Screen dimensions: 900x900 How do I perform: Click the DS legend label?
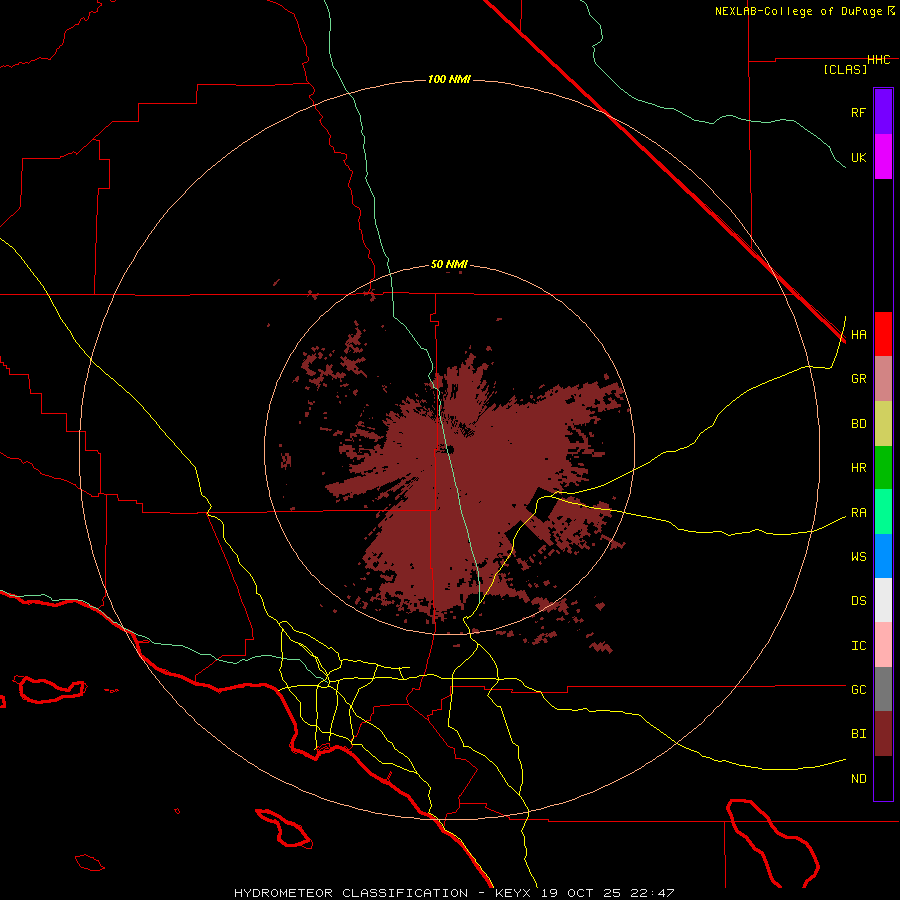[858, 601]
